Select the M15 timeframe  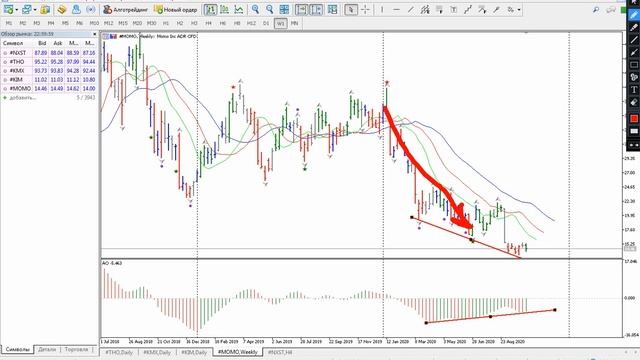[x=123, y=23]
